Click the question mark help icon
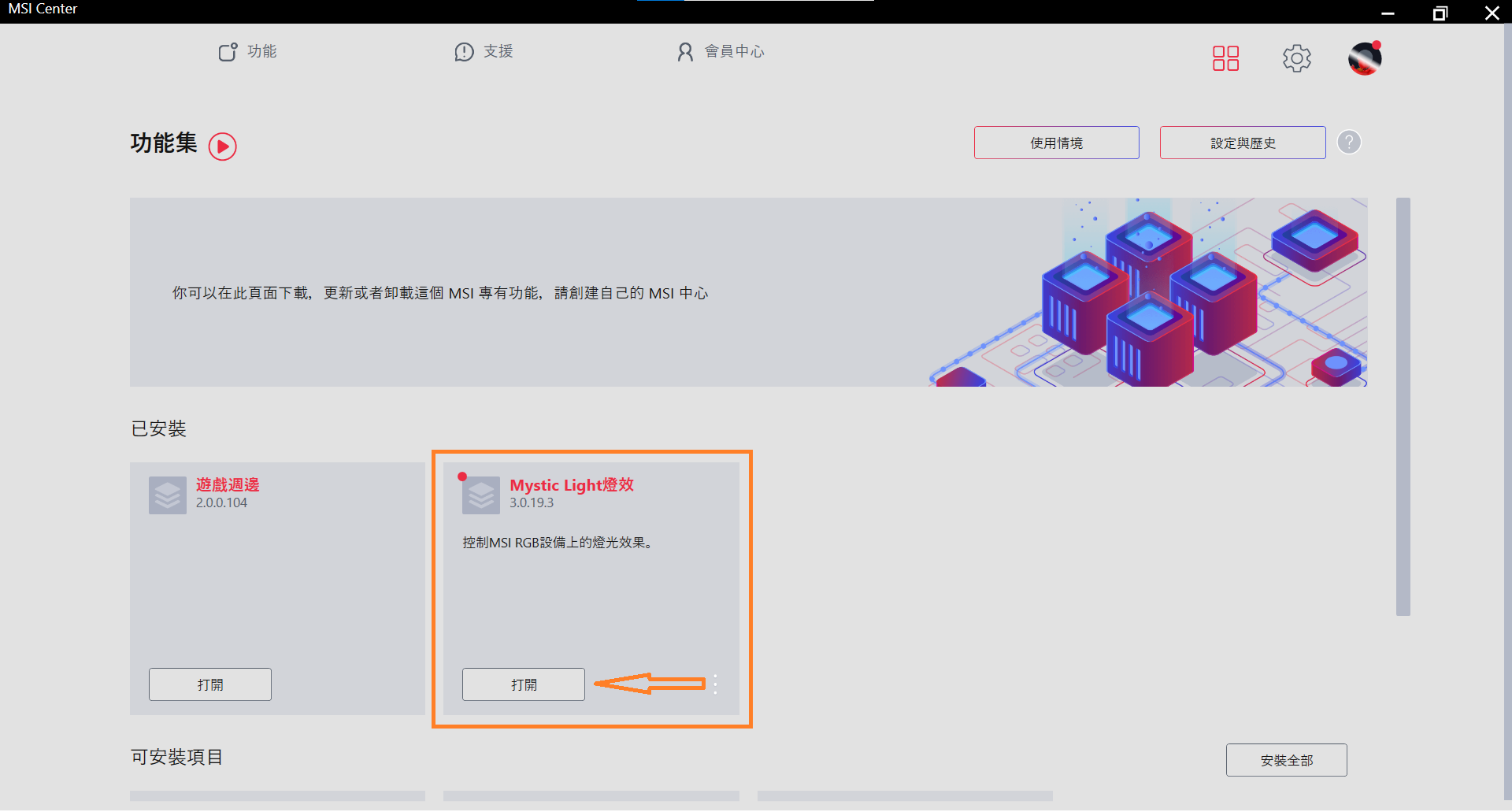Viewport: 1512px width, 812px height. 1349,143
